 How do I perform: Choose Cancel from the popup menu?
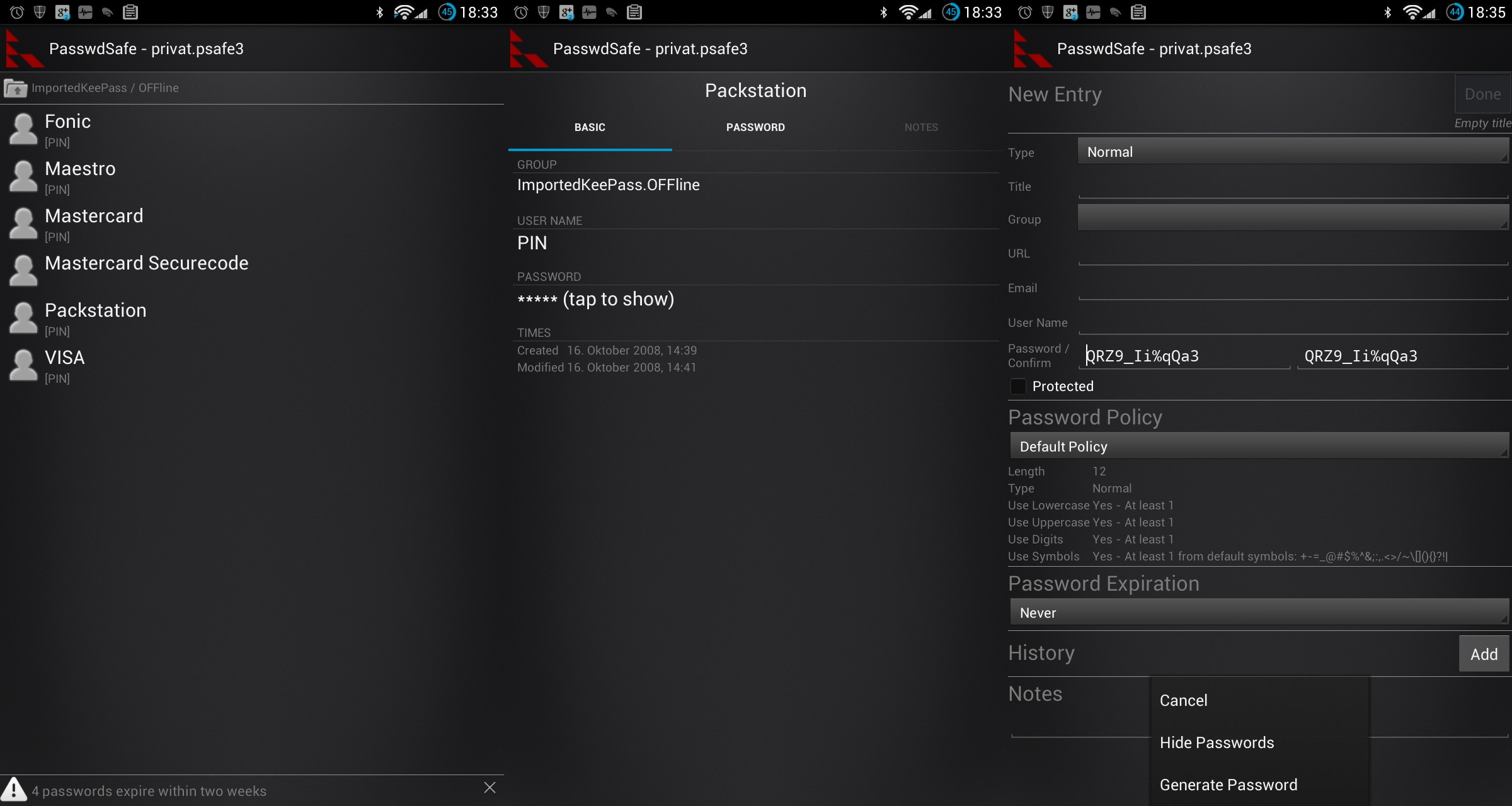[x=1259, y=700]
